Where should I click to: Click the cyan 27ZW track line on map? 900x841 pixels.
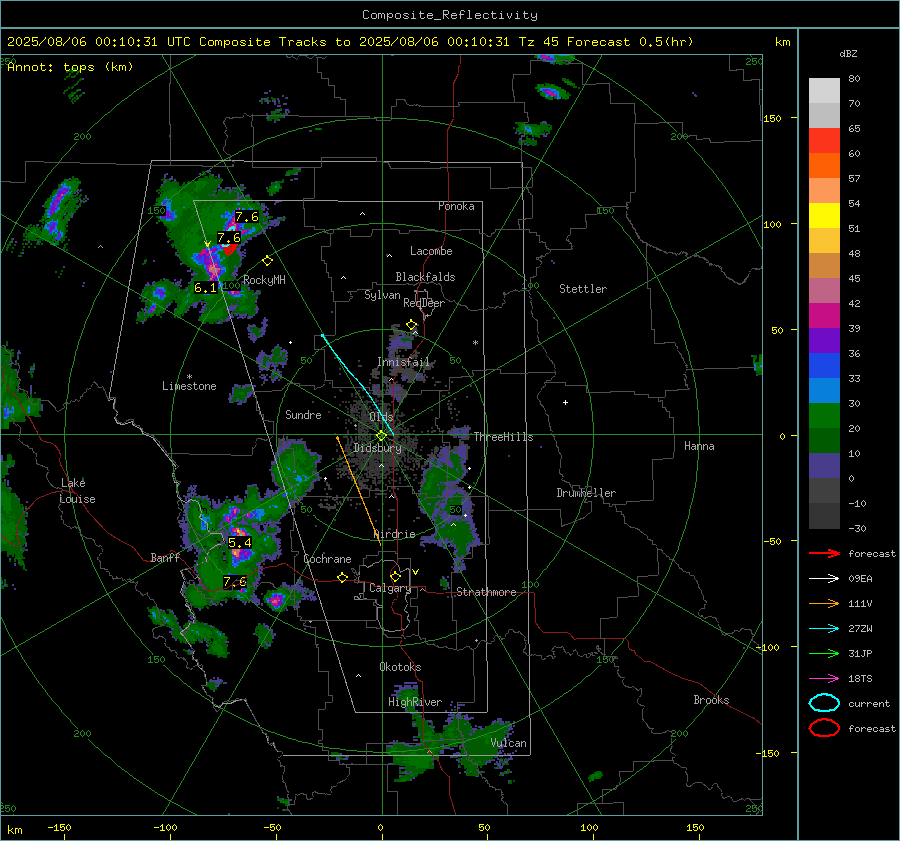[x=358, y=383]
